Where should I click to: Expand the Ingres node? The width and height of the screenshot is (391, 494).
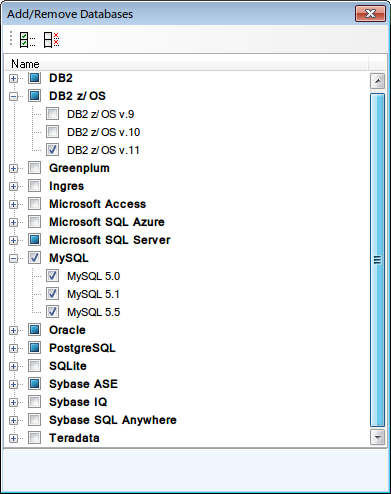coord(13,187)
